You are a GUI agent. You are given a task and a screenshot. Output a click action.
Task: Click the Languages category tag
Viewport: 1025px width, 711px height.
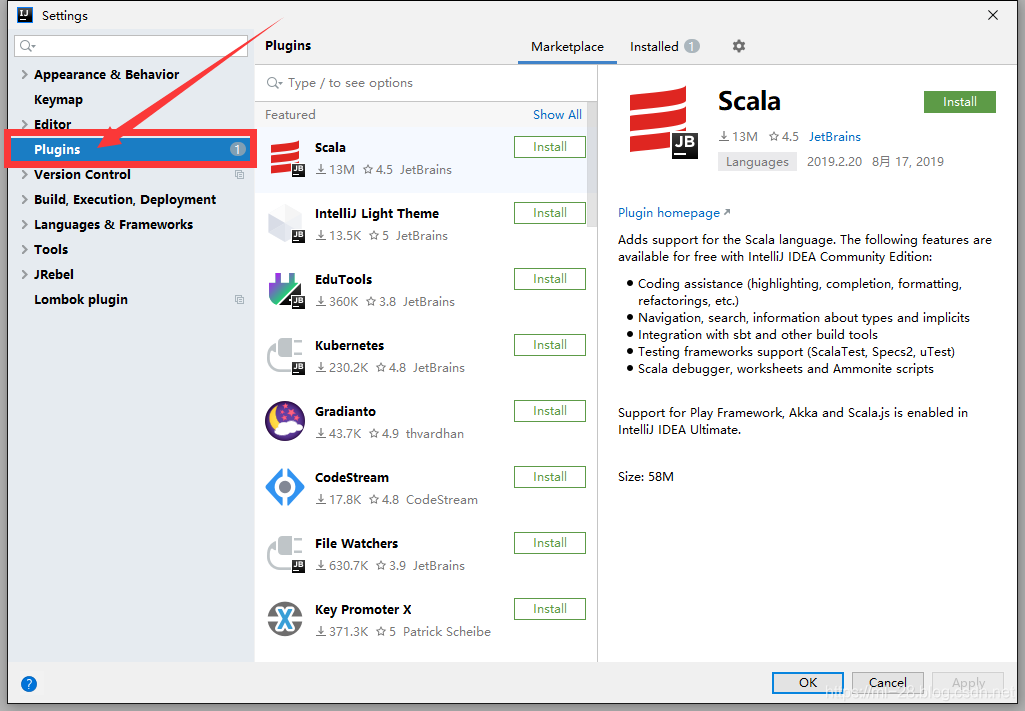pyautogui.click(x=757, y=161)
